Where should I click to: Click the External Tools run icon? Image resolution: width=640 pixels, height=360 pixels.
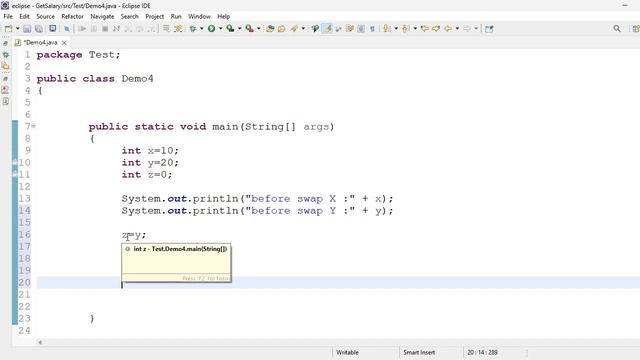coord(249,29)
